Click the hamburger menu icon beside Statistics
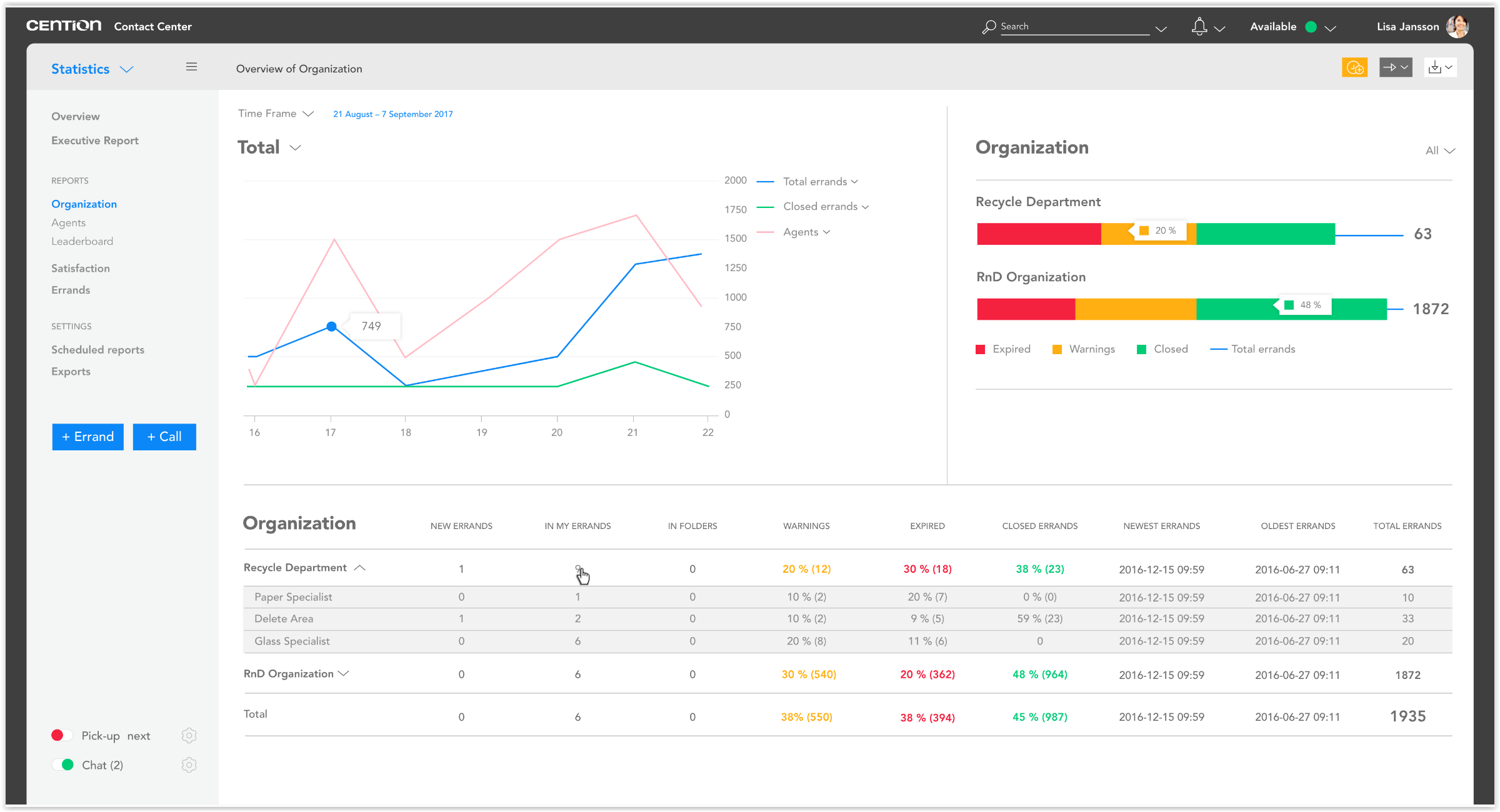The height and width of the screenshot is (812, 1500). pyautogui.click(x=191, y=67)
